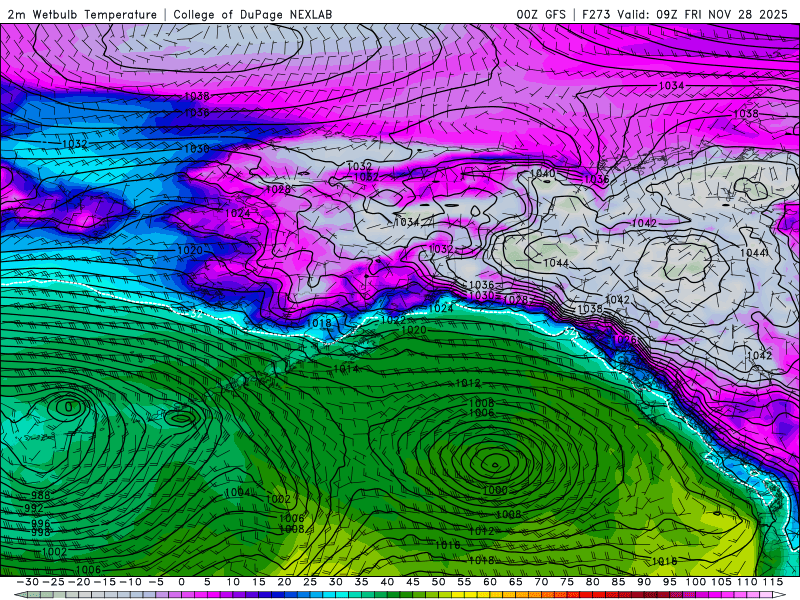Click the 90 value on the color scale
800x600 pixels.
pyautogui.click(x=644, y=582)
